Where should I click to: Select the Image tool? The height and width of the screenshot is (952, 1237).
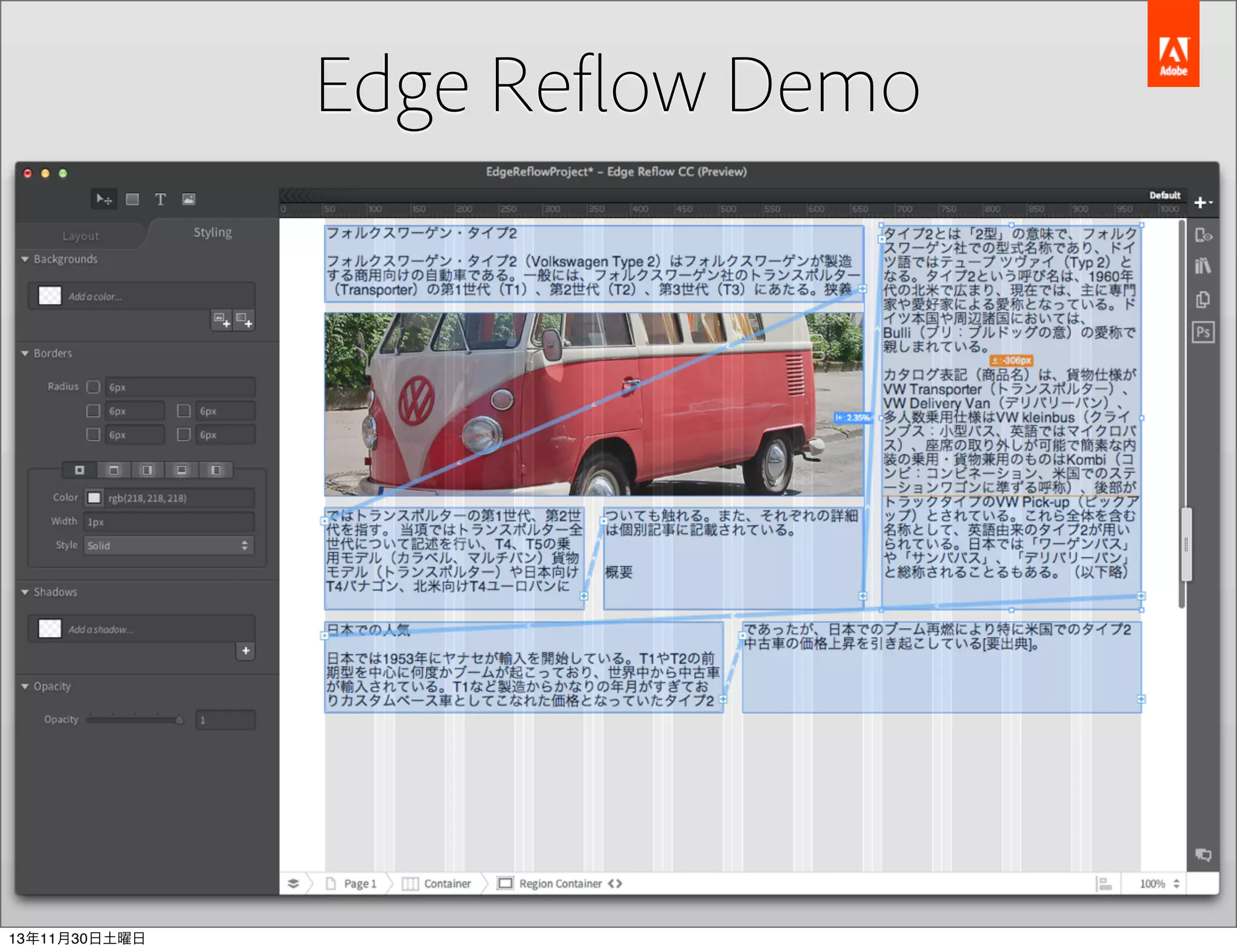coord(189,199)
